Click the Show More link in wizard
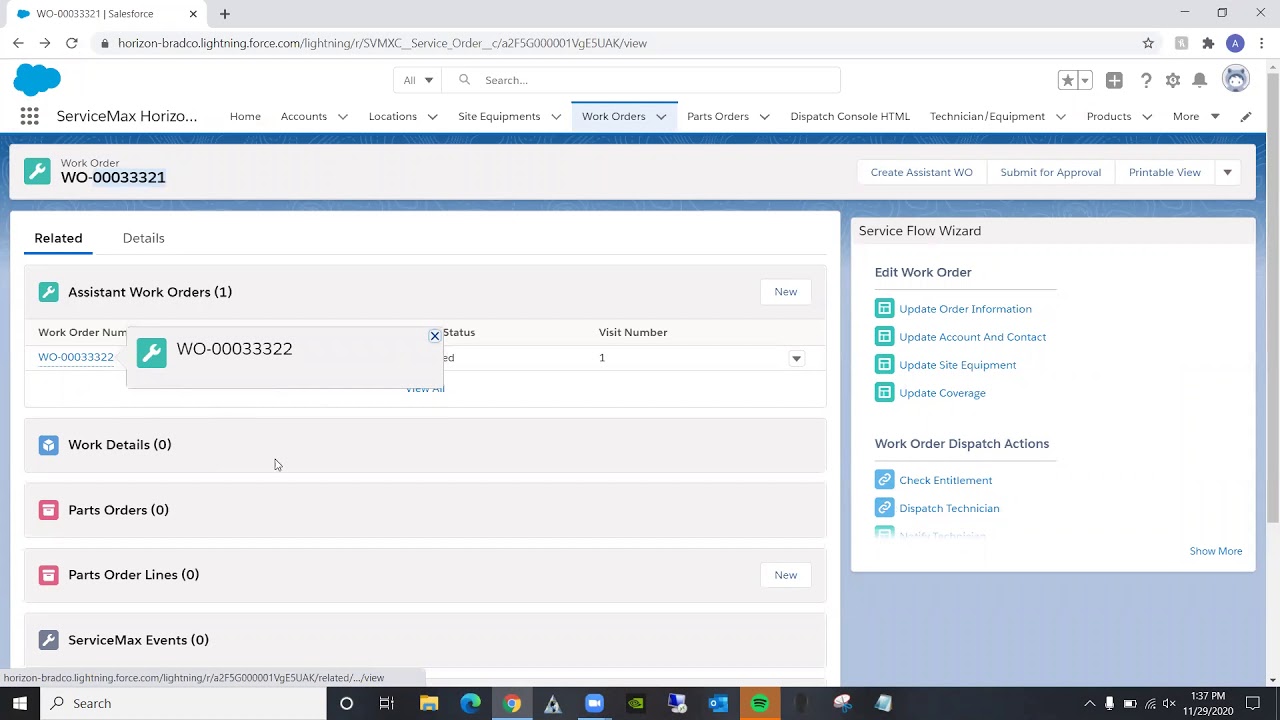Image resolution: width=1280 pixels, height=720 pixels. (1215, 551)
